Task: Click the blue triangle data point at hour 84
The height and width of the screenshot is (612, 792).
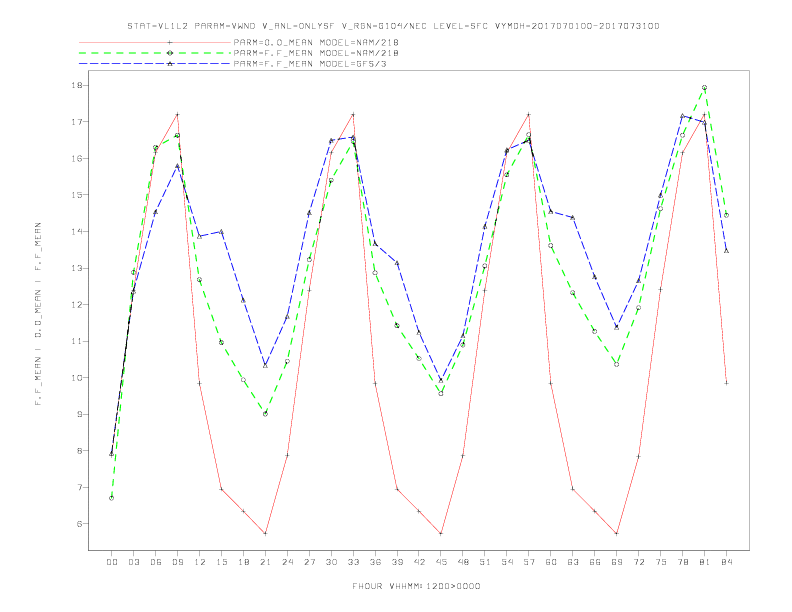Action: (x=726, y=251)
